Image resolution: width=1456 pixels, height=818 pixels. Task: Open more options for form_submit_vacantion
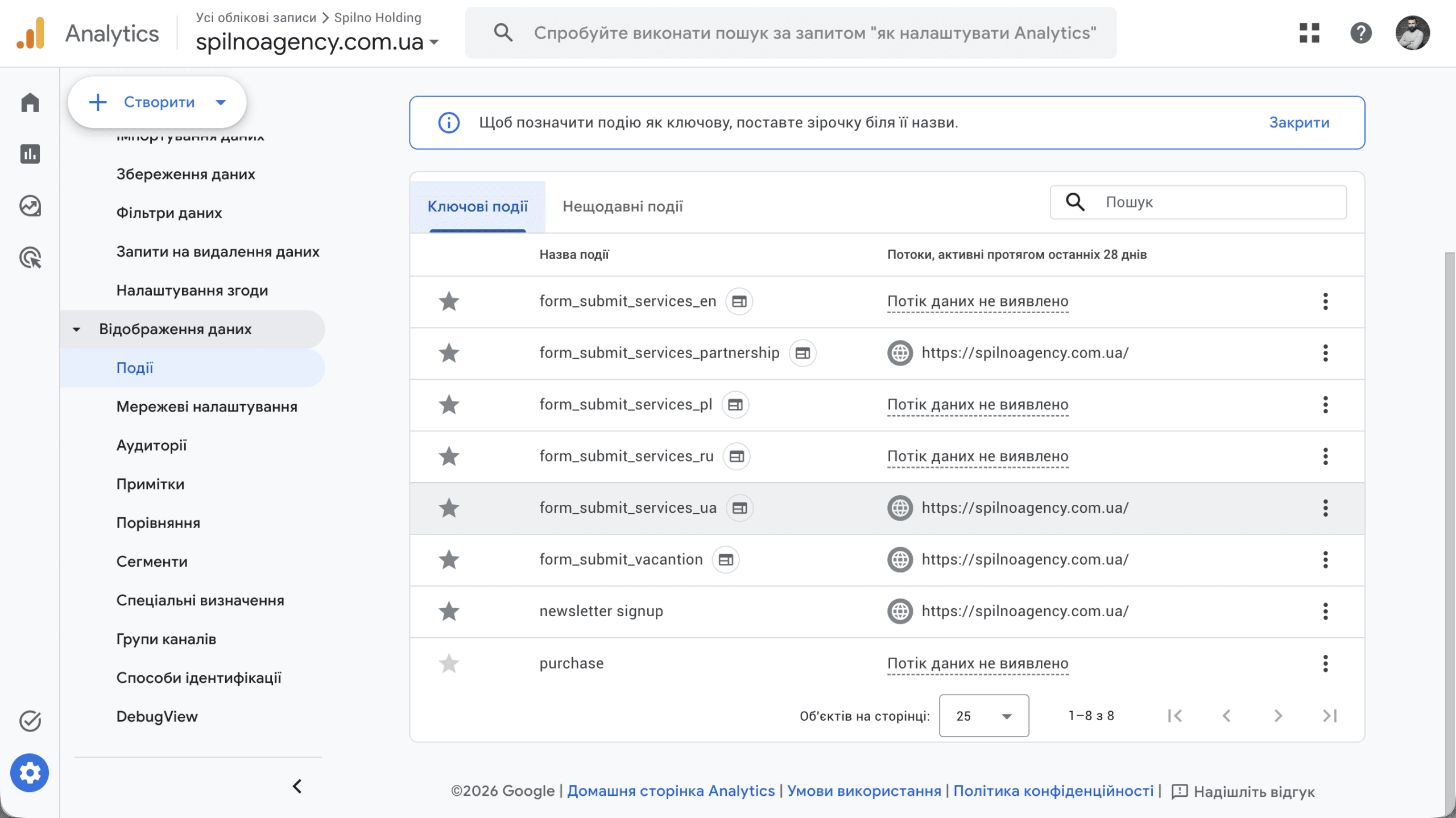click(x=1326, y=560)
